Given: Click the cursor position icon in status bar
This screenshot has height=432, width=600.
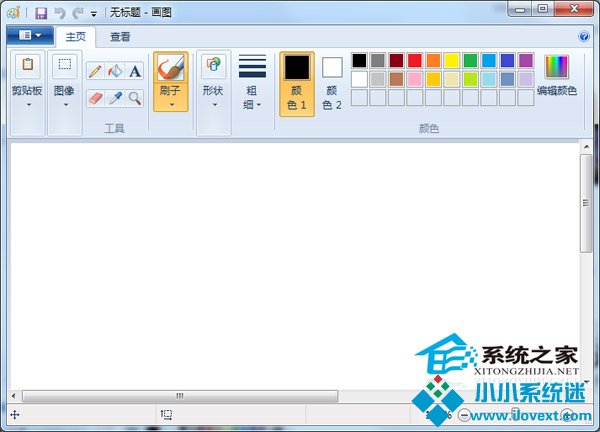Looking at the screenshot, I should click(15, 414).
